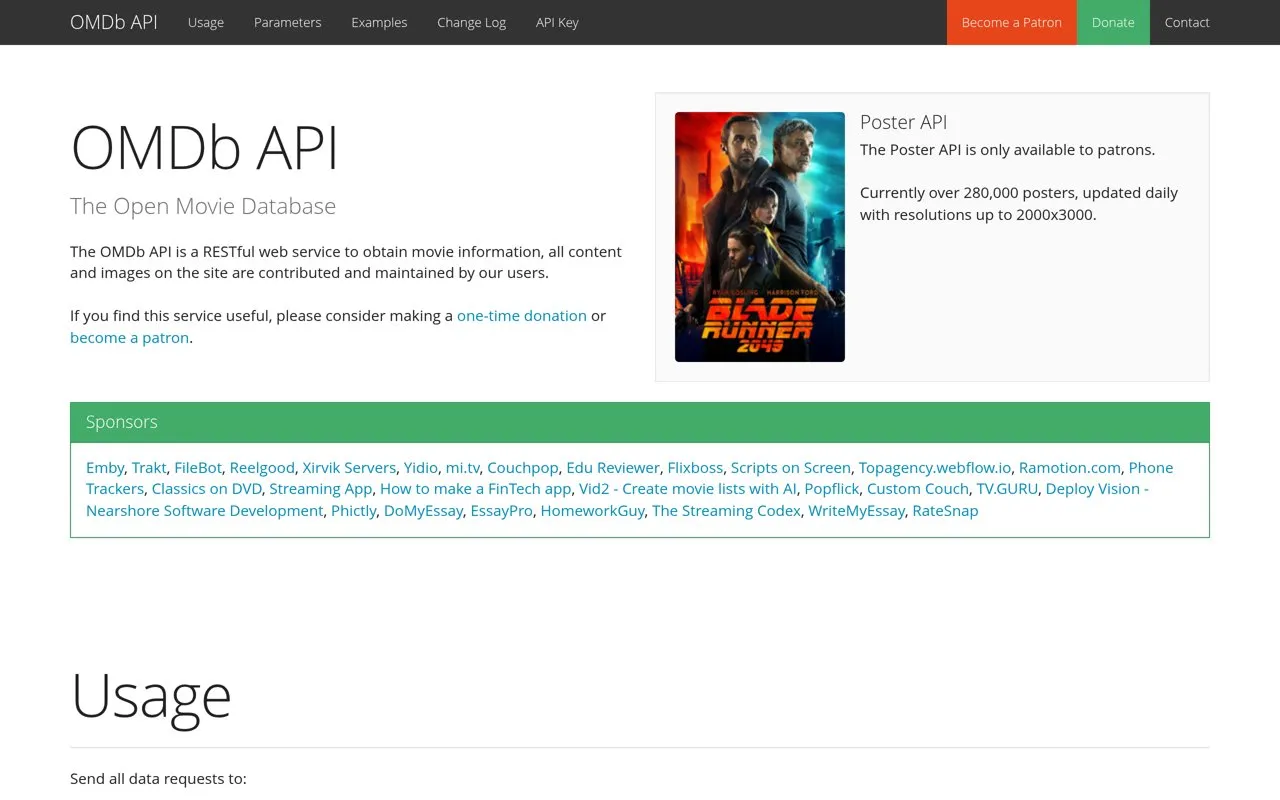Screen dimensions: 1280x800
Task: Follow the one-time donation link
Action: (x=522, y=316)
